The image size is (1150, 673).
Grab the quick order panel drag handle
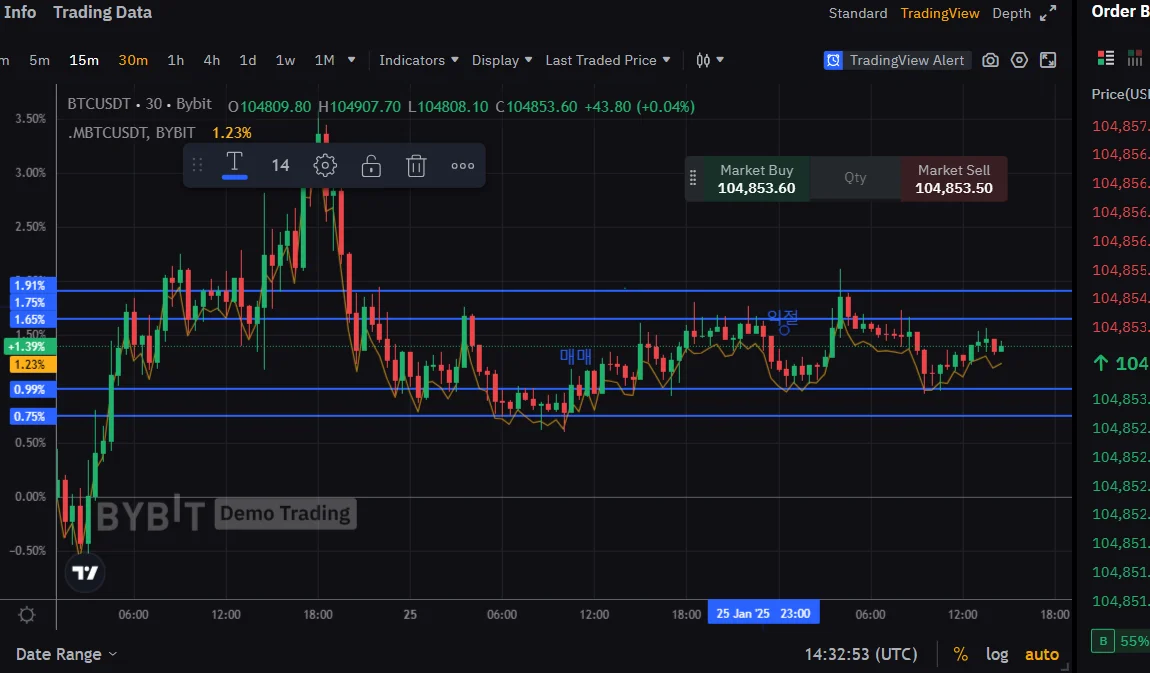(x=692, y=177)
